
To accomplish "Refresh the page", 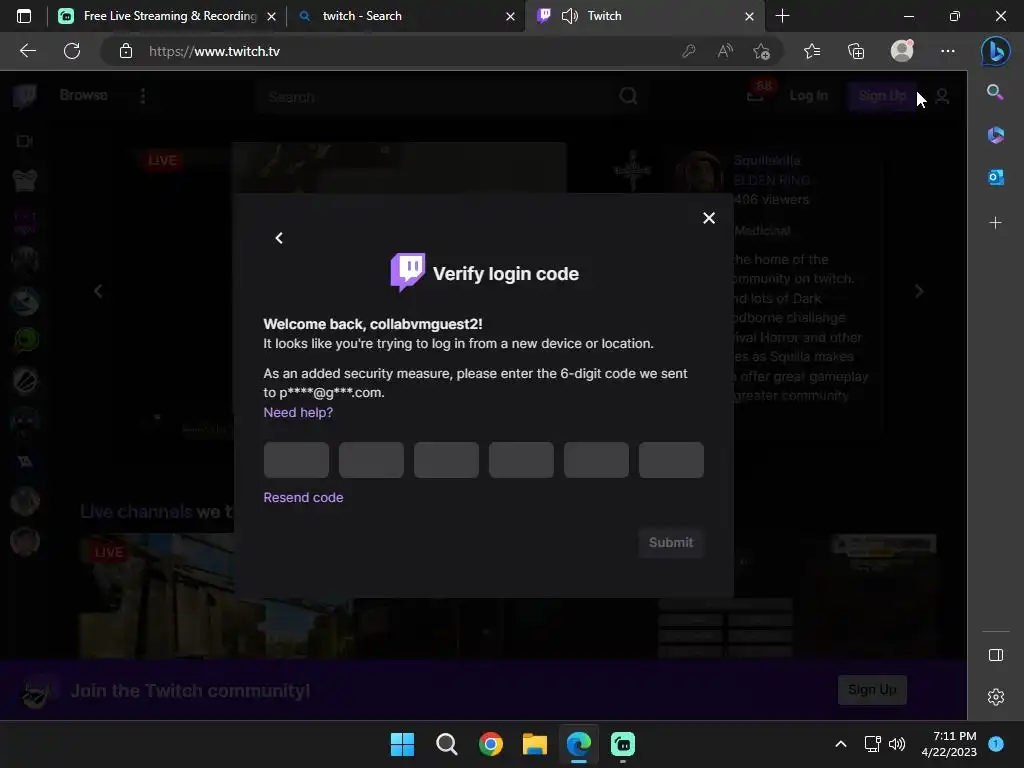I will point(72,51).
